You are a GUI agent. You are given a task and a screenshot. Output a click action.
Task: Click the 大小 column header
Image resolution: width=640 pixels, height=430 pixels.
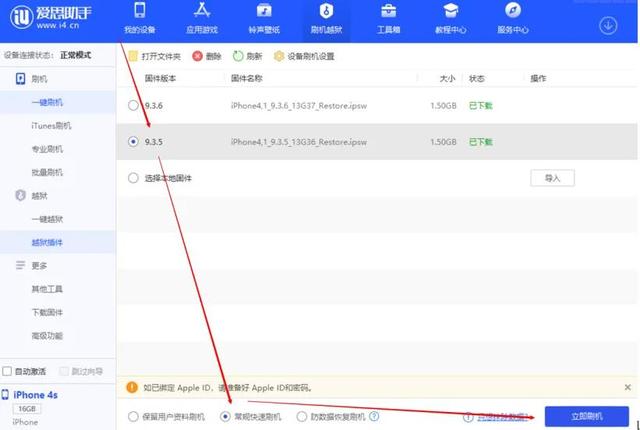[447, 78]
